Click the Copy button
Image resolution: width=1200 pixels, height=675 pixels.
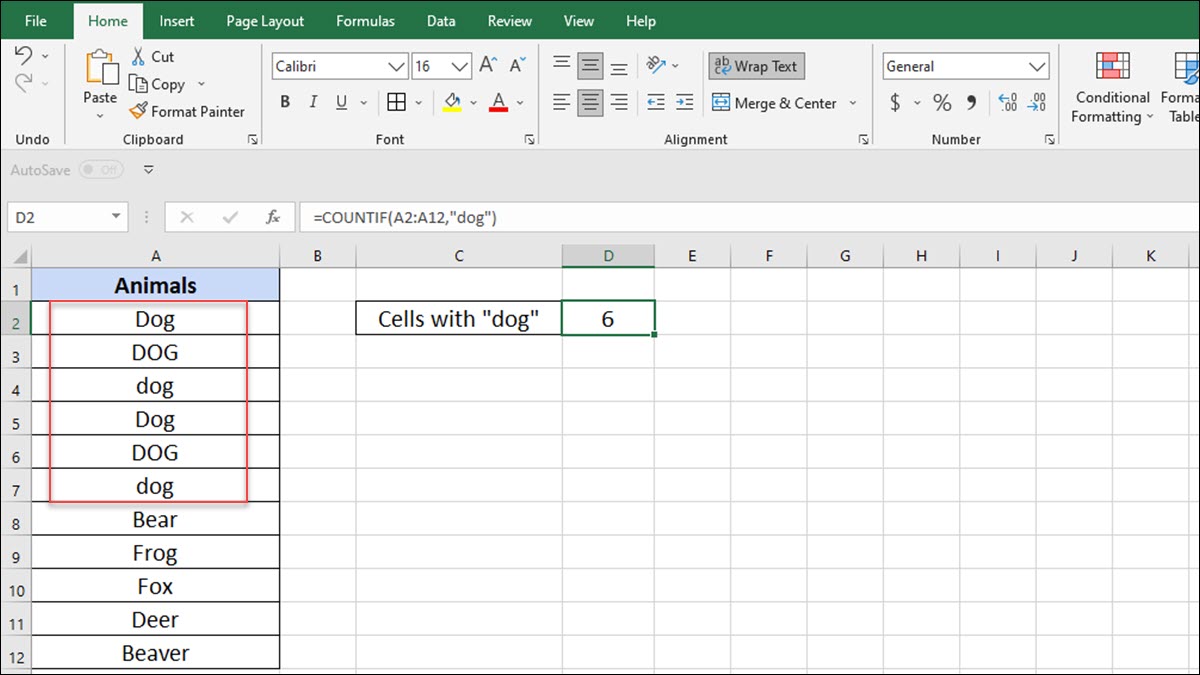click(x=157, y=84)
